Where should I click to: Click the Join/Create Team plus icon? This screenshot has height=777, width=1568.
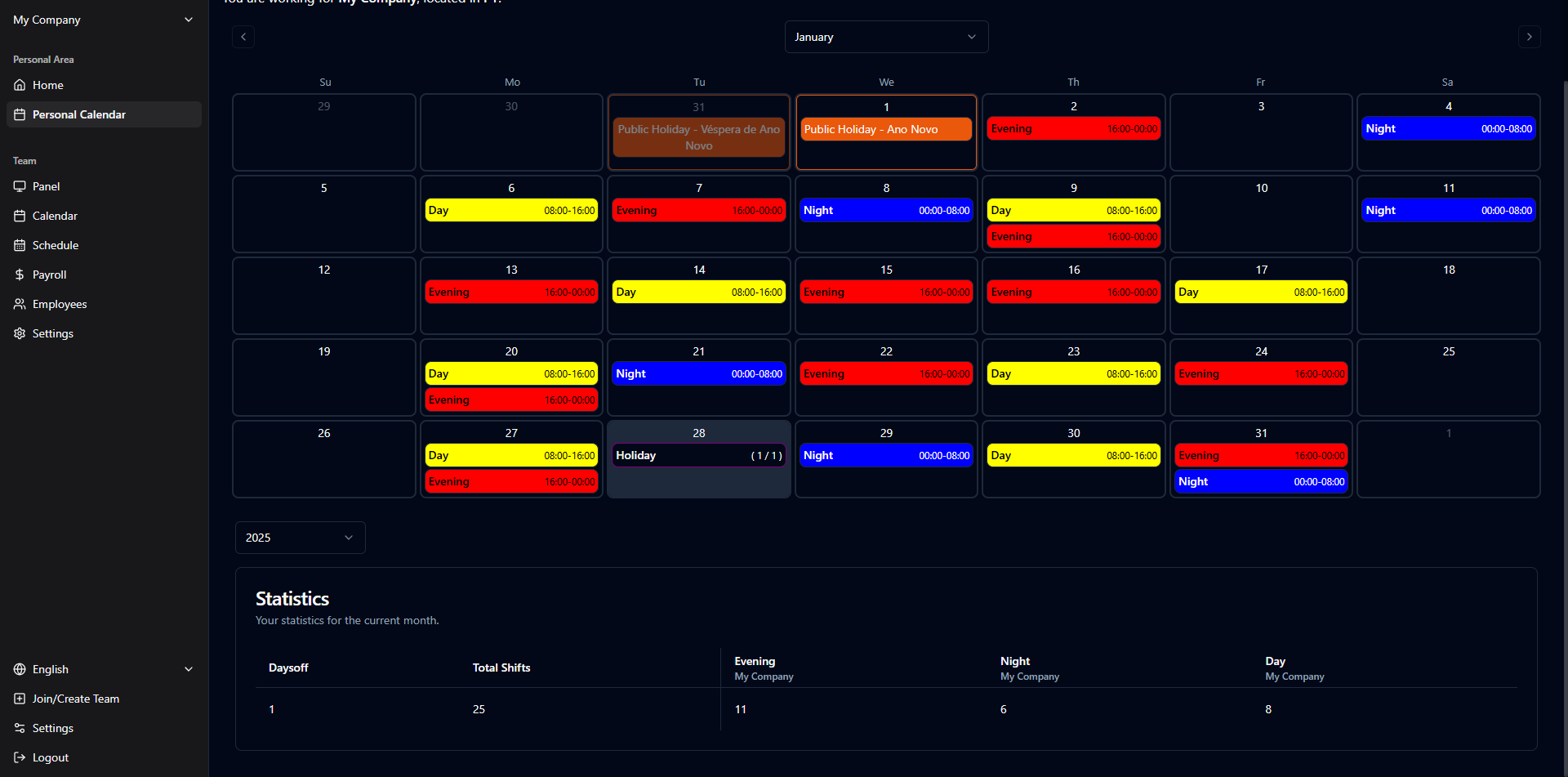(20, 699)
